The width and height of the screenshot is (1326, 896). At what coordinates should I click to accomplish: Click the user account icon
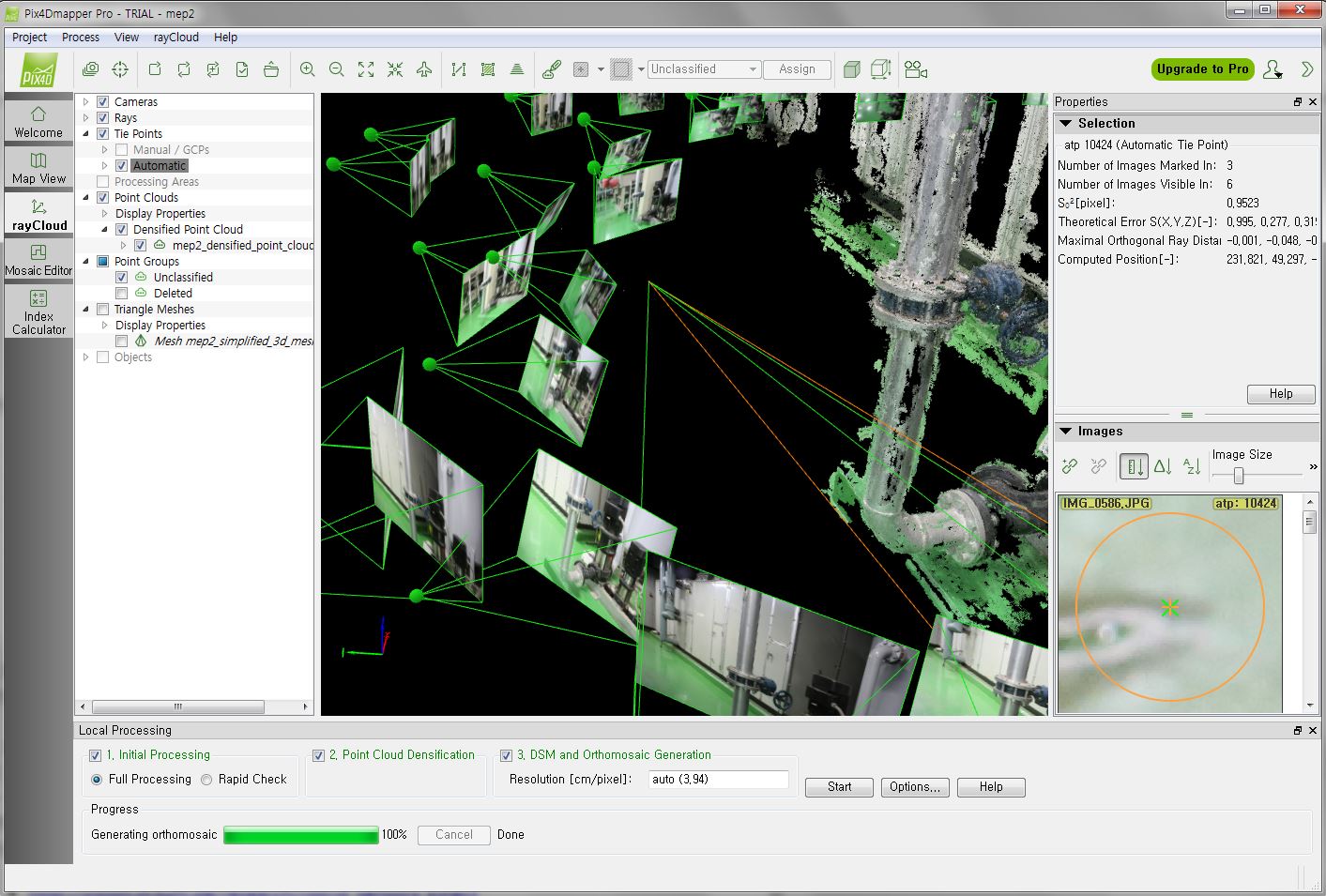click(x=1273, y=69)
